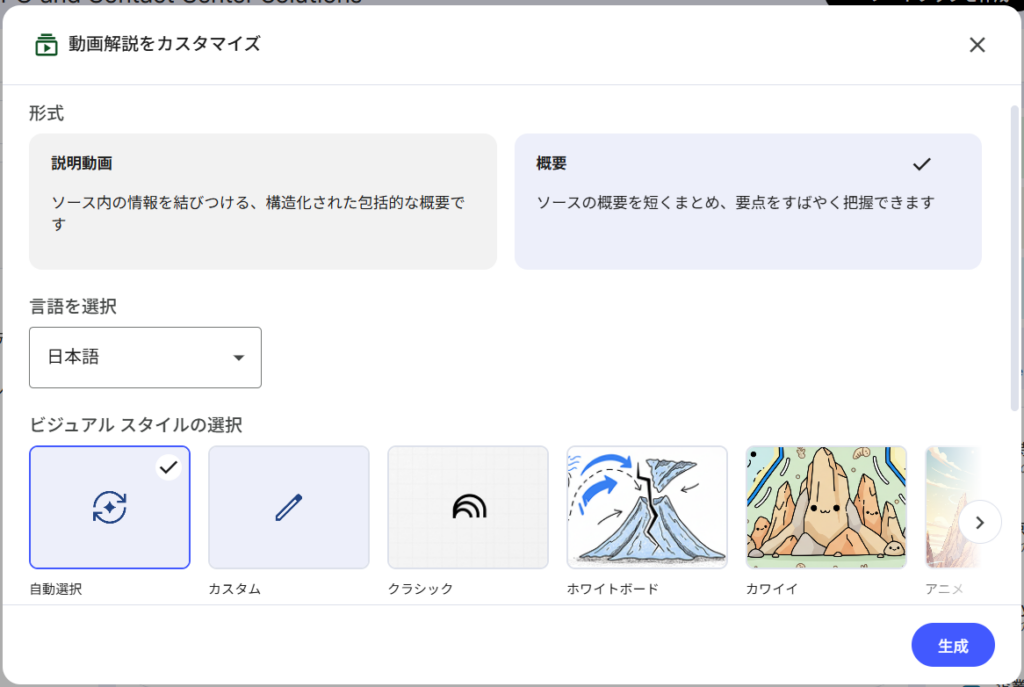Click the 形式 section heading
Viewport: 1024px width, 687px height.
(44, 113)
